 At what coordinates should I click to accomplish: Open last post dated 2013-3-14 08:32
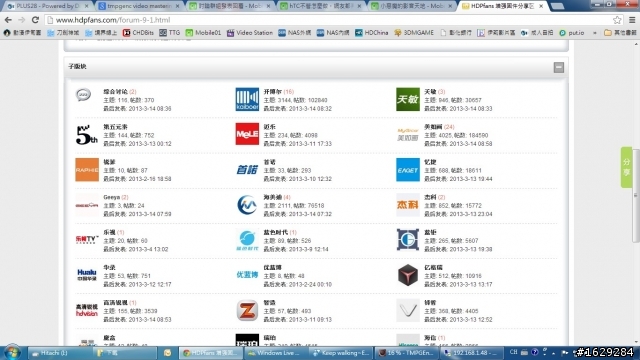click(310, 109)
